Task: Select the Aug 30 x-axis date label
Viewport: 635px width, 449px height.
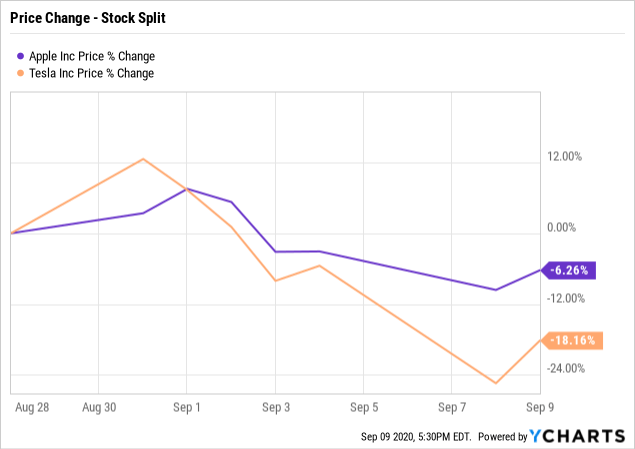Action: coord(100,407)
